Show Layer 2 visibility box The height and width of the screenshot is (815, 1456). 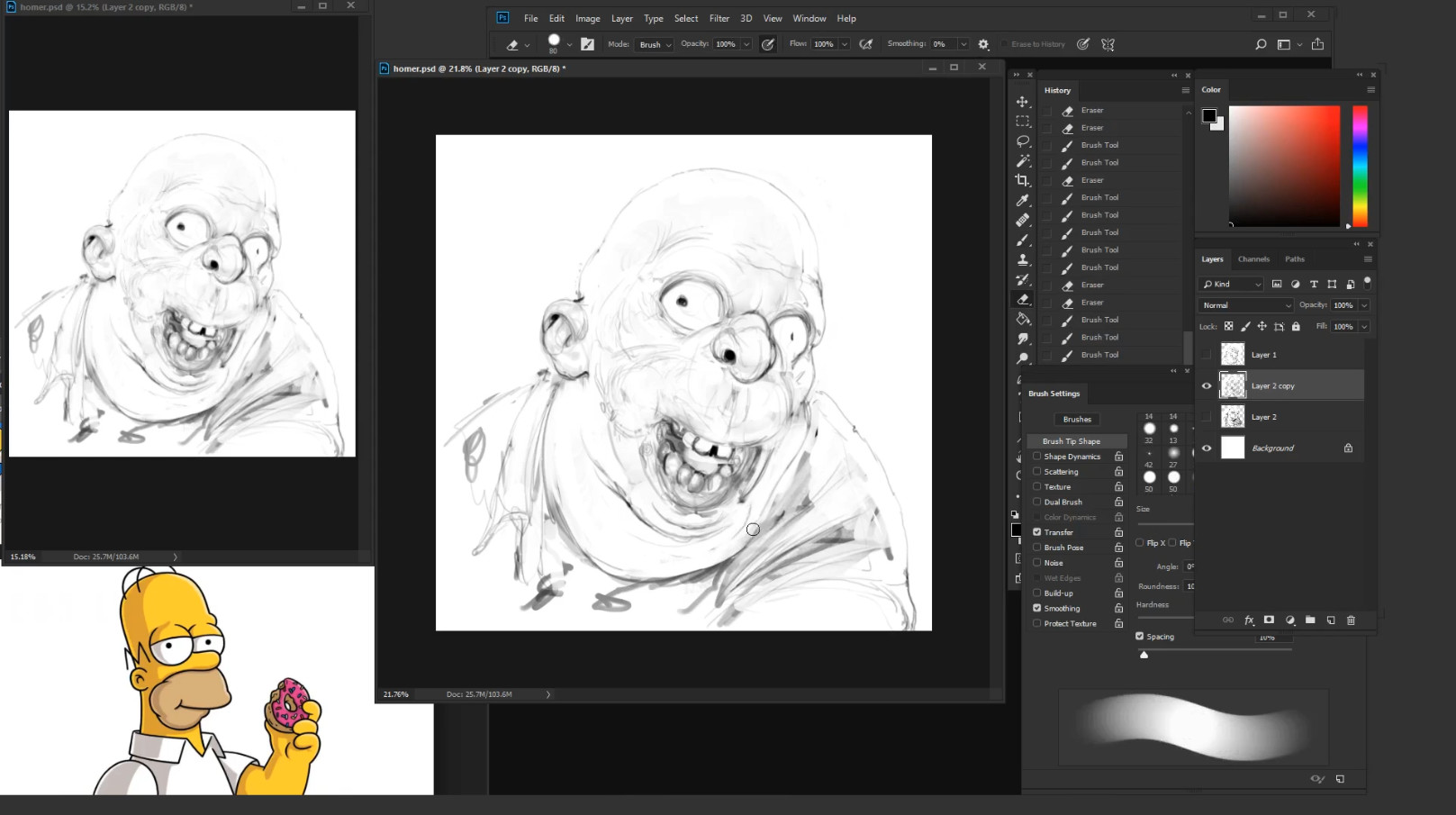pyautogui.click(x=1207, y=417)
